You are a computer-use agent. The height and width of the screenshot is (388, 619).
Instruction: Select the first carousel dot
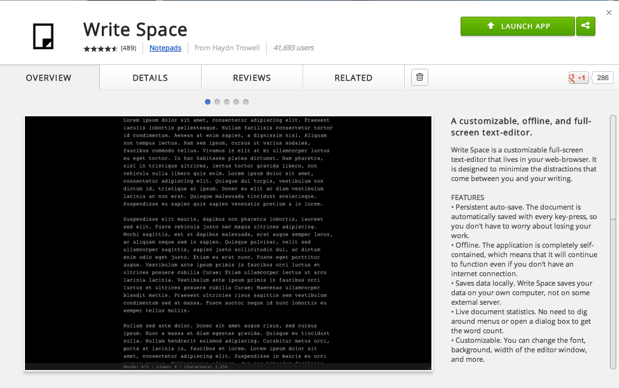click(208, 102)
